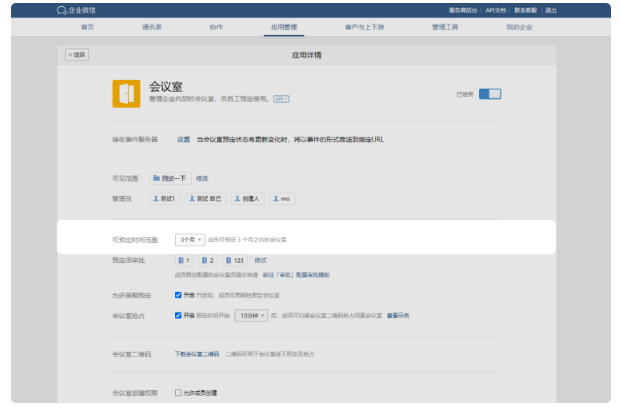Image resolution: width=621 pixels, height=410 pixels.
Task: Go to 客户与上下游 tab
Action: click(372, 27)
